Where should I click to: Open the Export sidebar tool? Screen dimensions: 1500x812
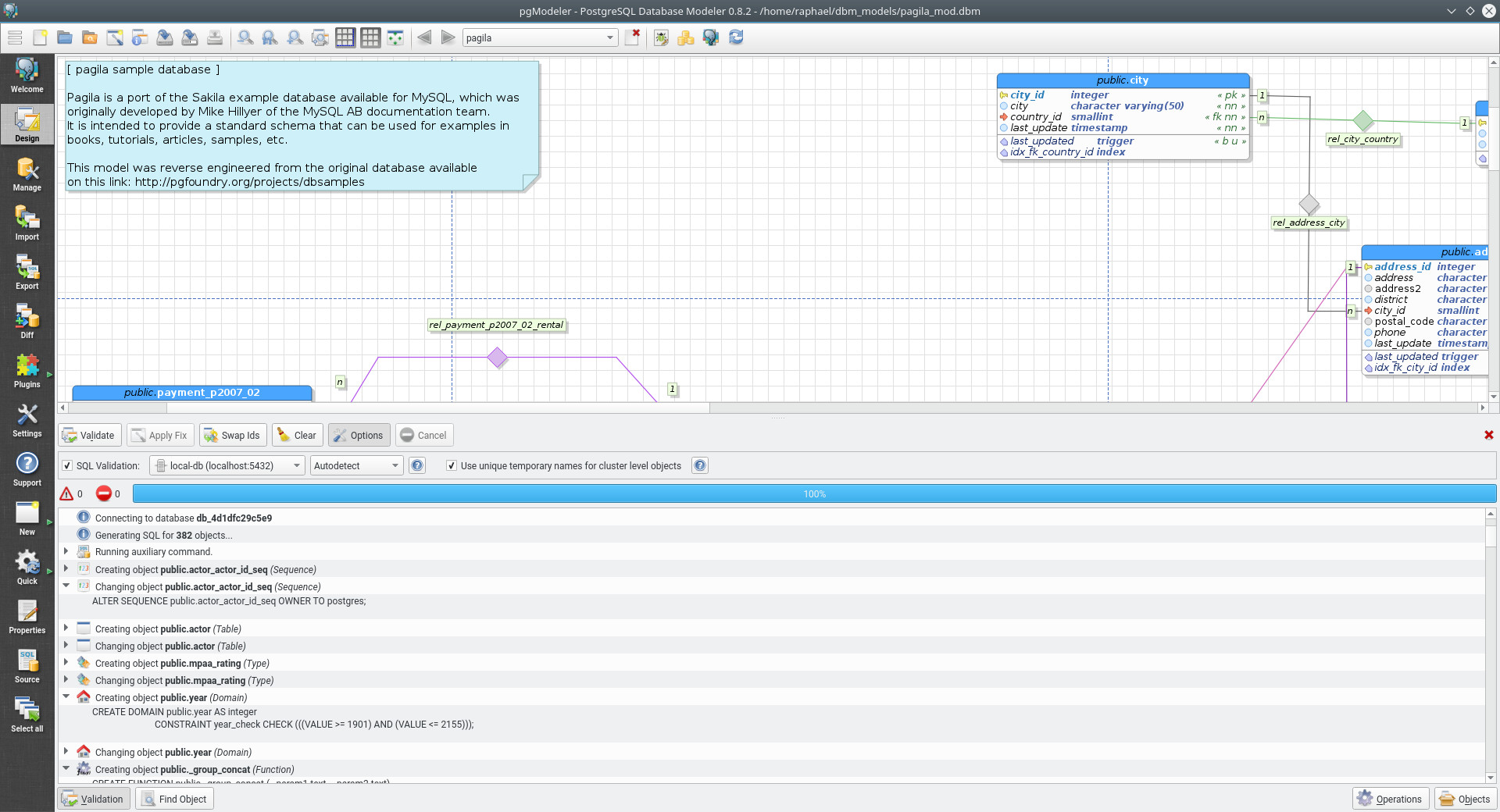point(27,272)
